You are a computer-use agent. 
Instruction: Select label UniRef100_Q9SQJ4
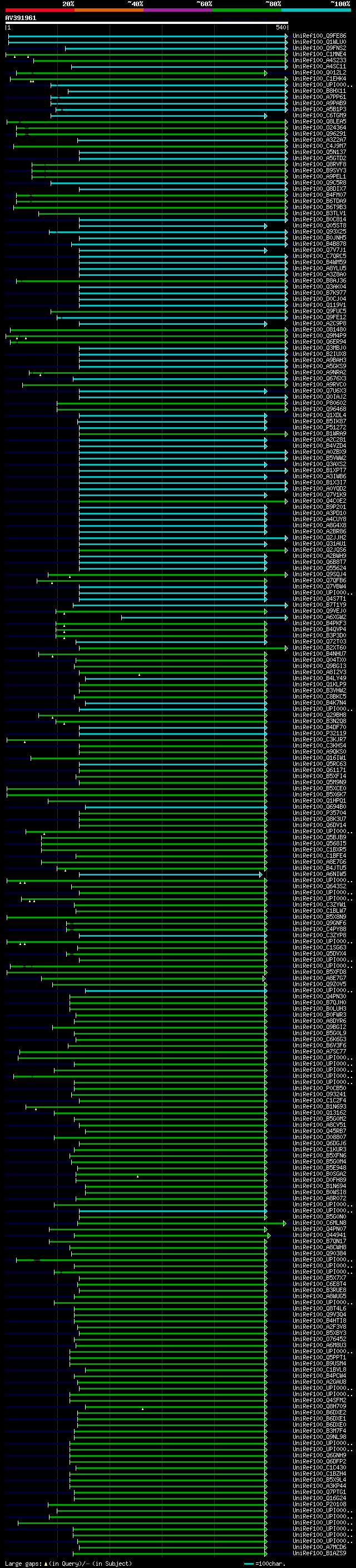pyautogui.click(x=319, y=574)
